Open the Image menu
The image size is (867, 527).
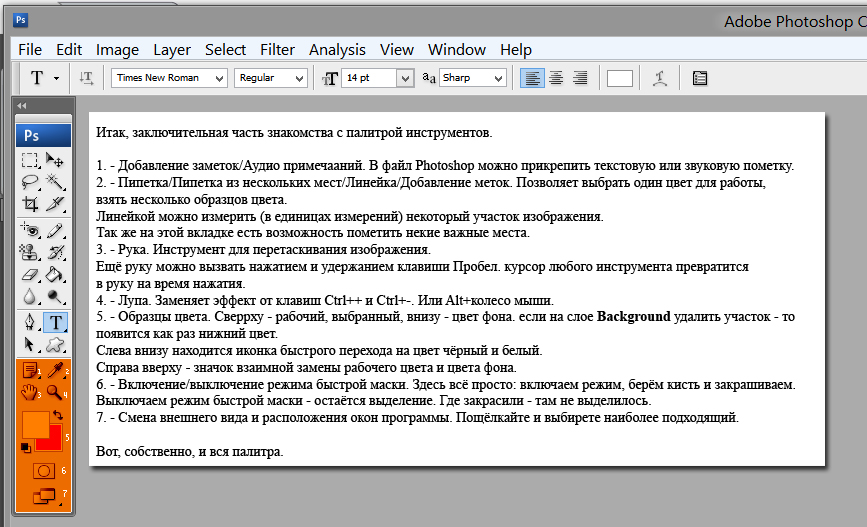[117, 50]
